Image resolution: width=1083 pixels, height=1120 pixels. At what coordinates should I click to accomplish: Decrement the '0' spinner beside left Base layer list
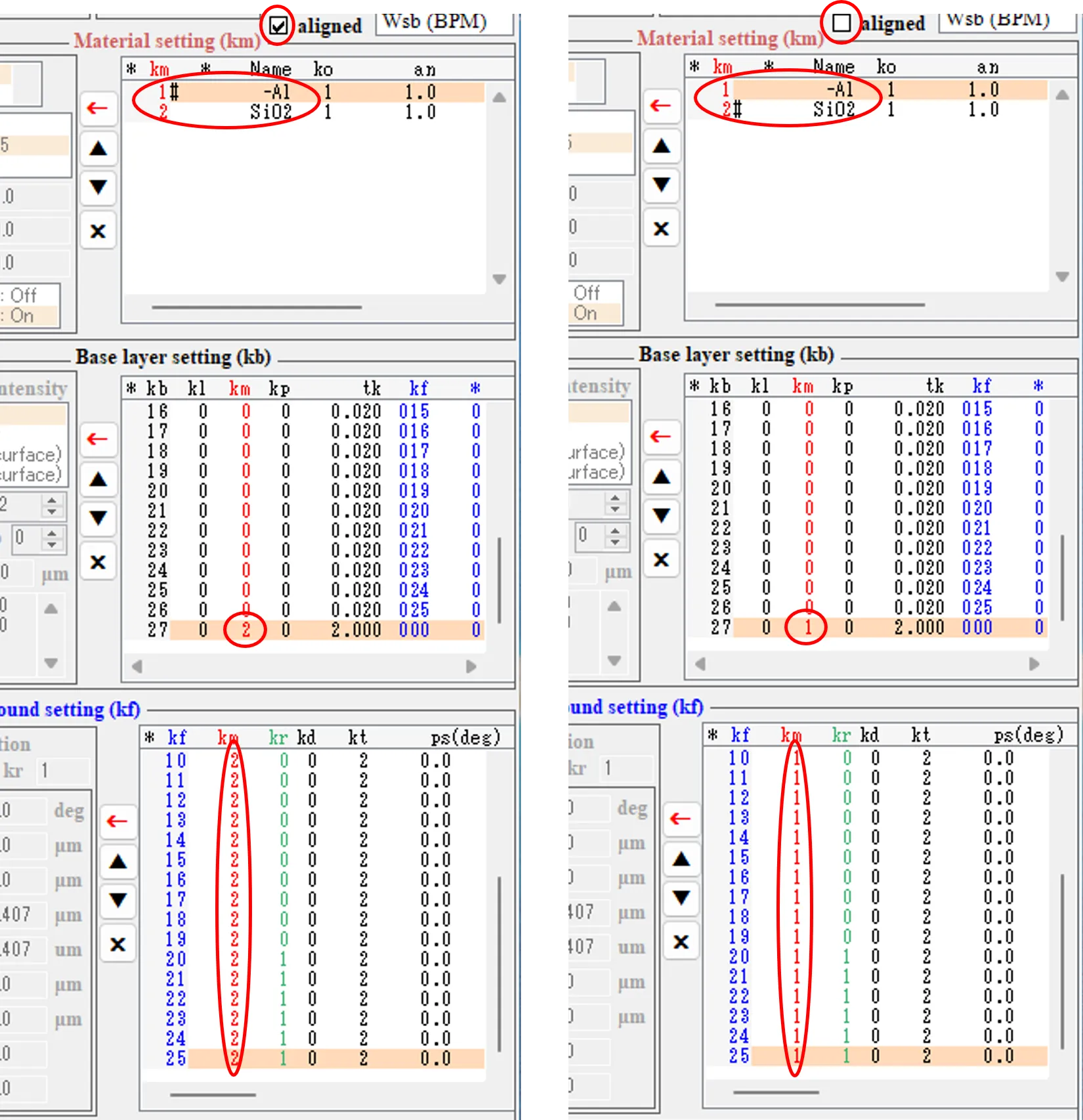[52, 544]
